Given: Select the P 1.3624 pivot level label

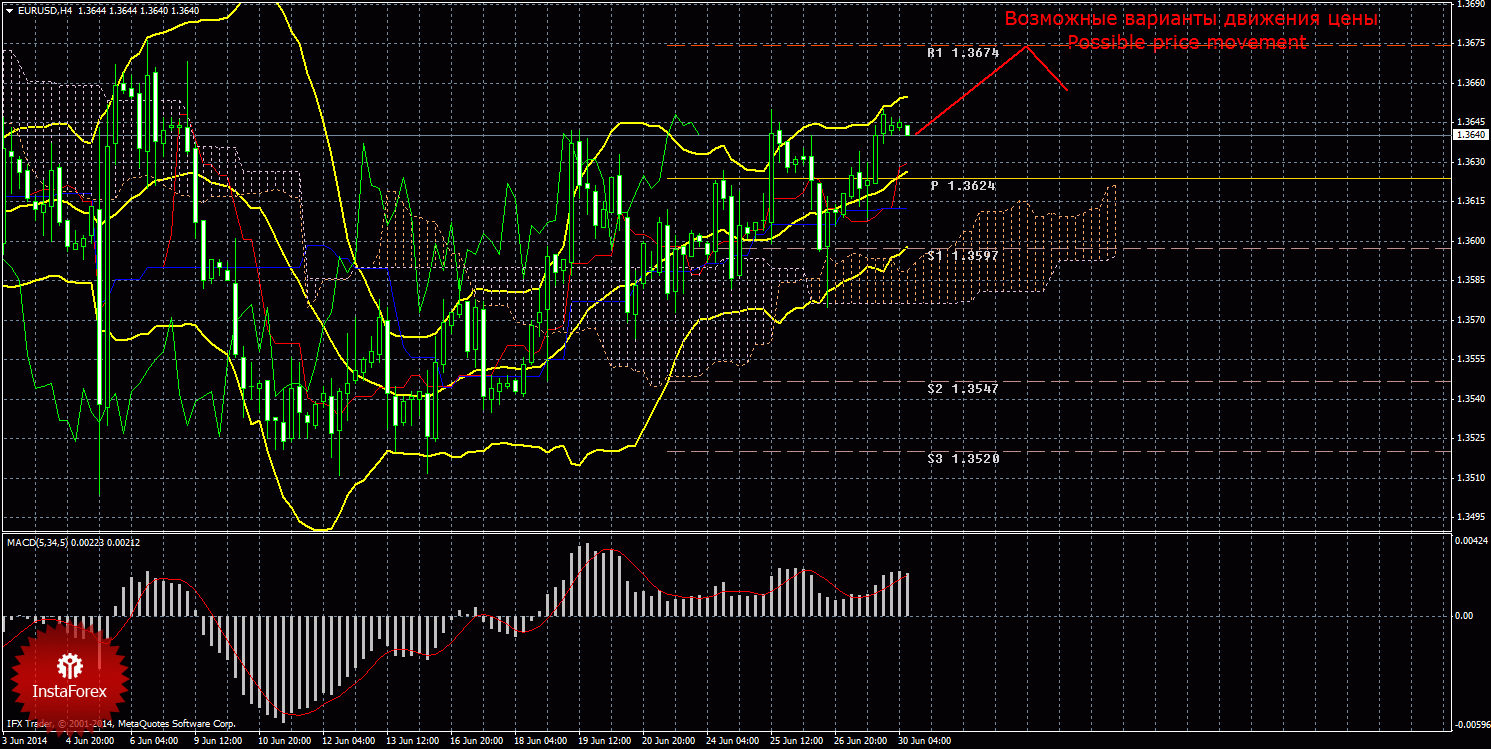Looking at the screenshot, I should pos(964,186).
